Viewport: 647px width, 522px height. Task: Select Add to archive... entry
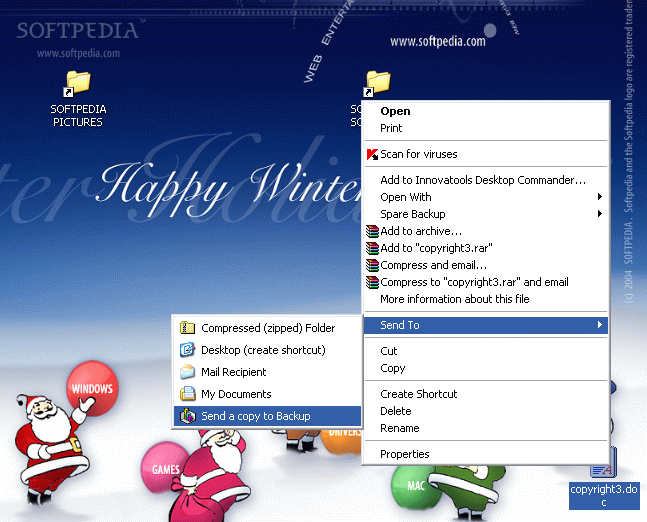486,231
